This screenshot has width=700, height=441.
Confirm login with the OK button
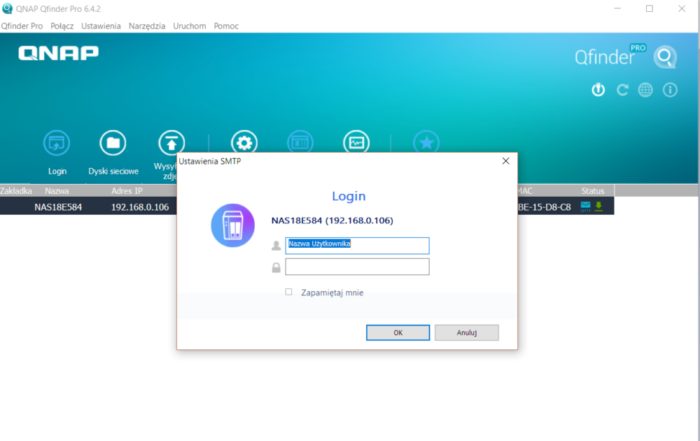398,333
